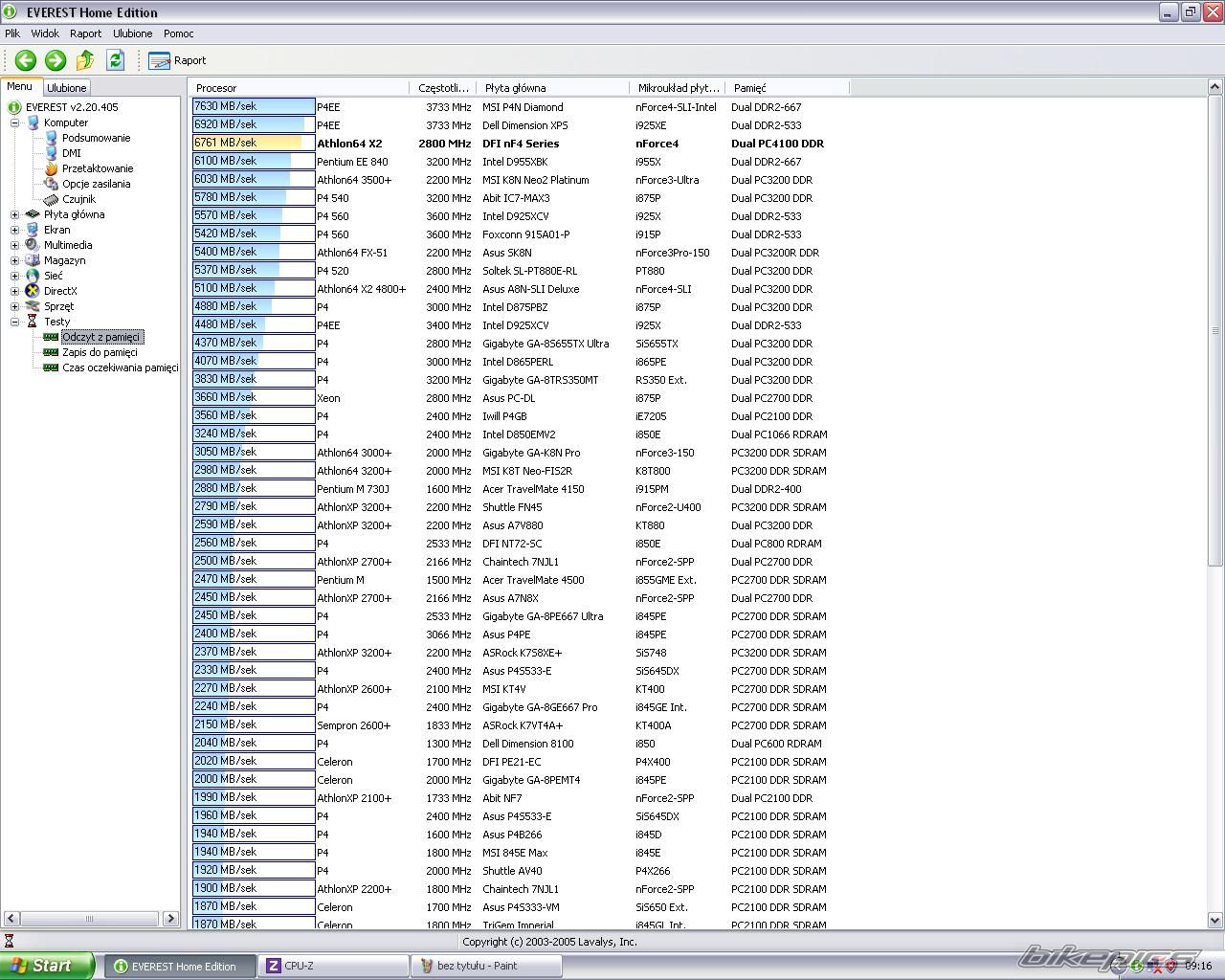Open Podsumowanie in the tree
1225x980 pixels.
coord(96,138)
